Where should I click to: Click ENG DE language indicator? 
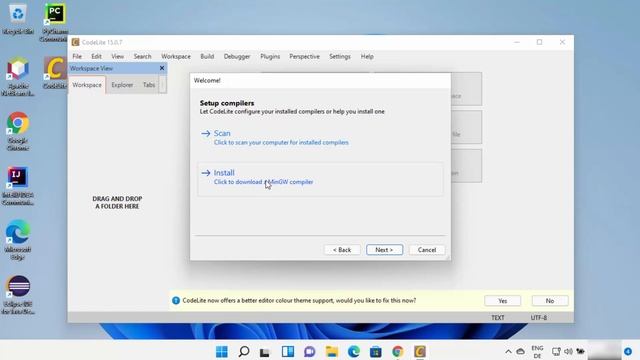tap(537, 351)
